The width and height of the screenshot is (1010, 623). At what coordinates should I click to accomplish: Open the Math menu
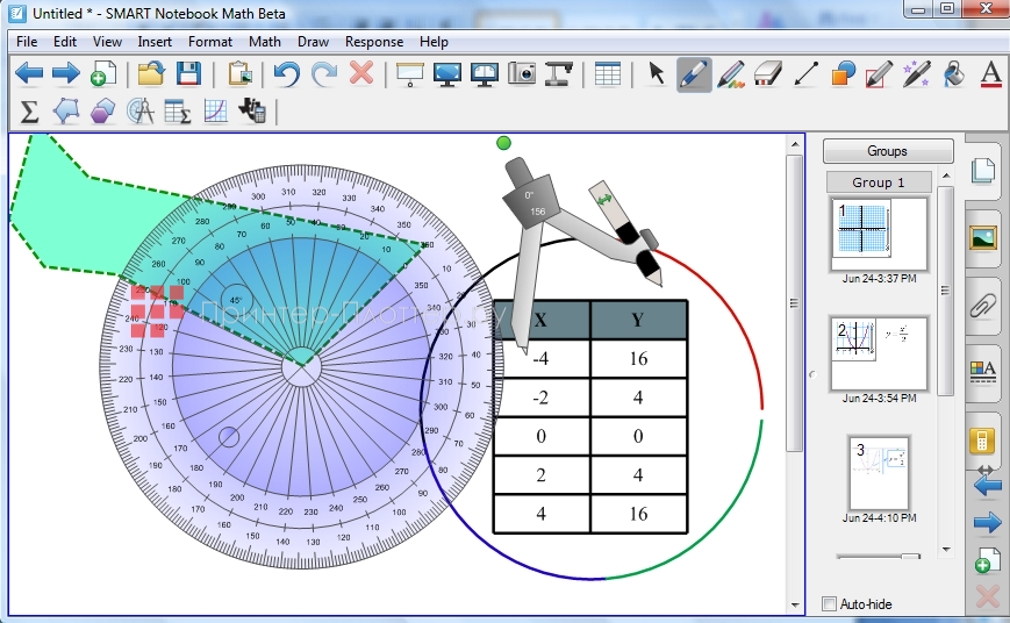point(264,41)
